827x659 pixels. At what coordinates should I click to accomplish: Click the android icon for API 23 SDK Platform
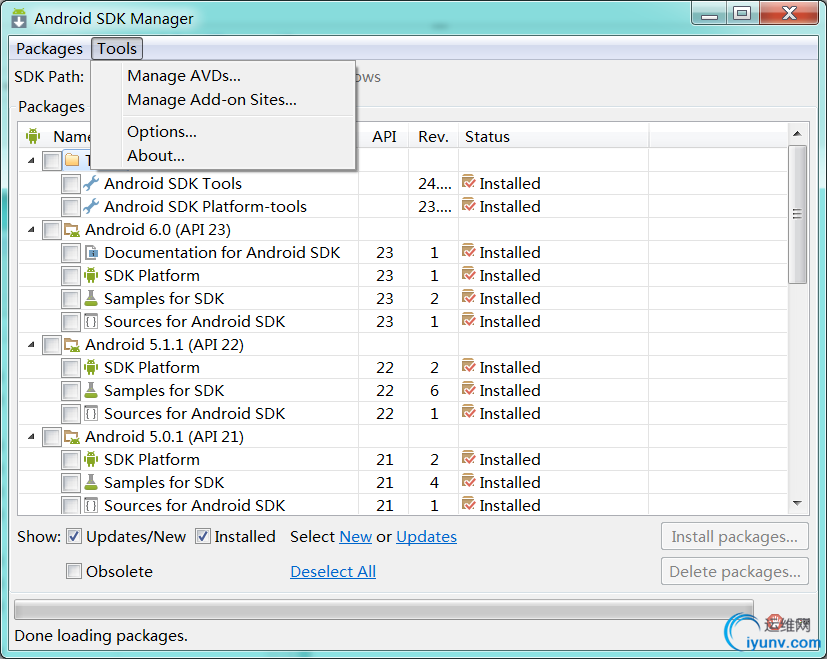tap(91, 276)
